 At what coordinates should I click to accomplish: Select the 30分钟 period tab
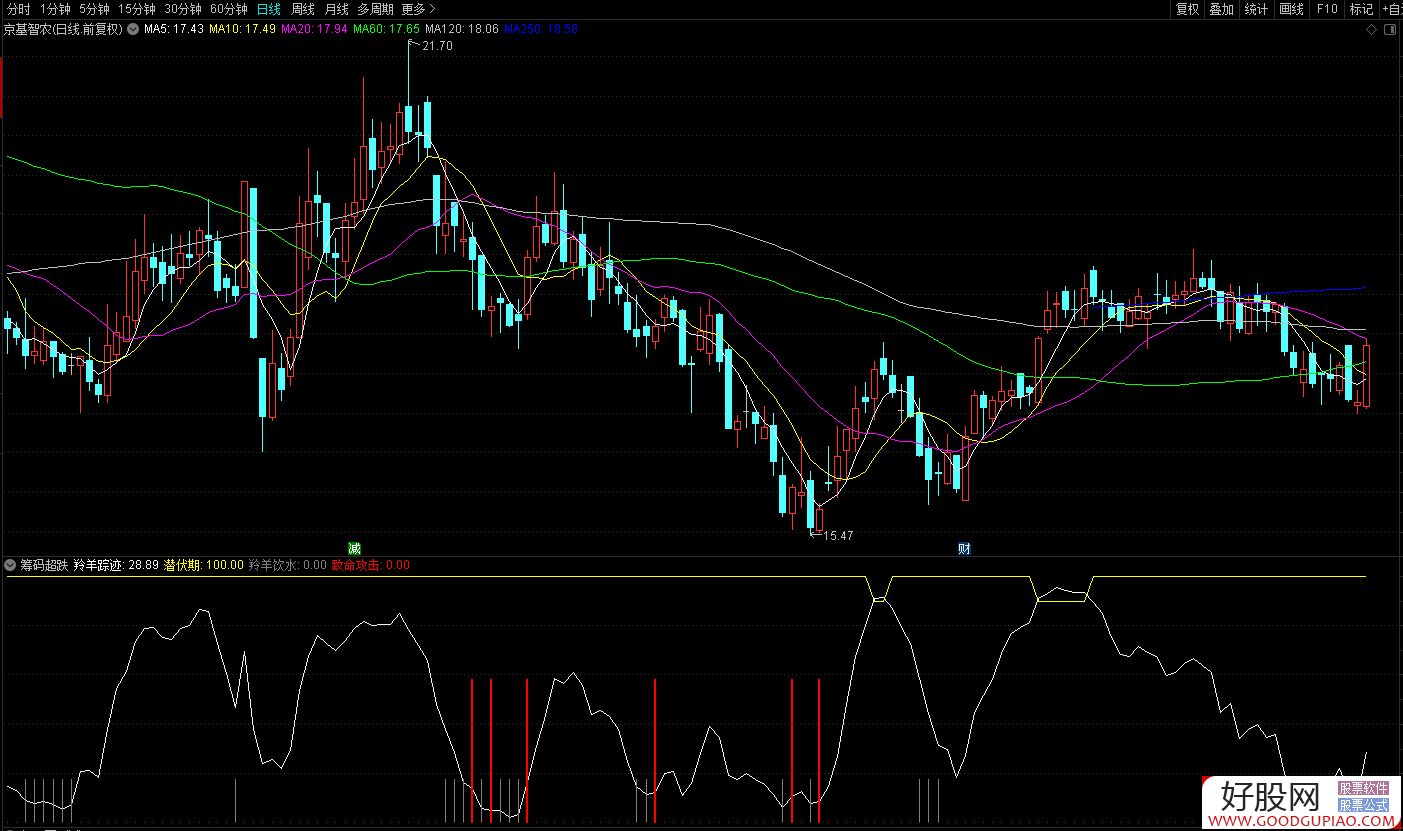(x=183, y=9)
